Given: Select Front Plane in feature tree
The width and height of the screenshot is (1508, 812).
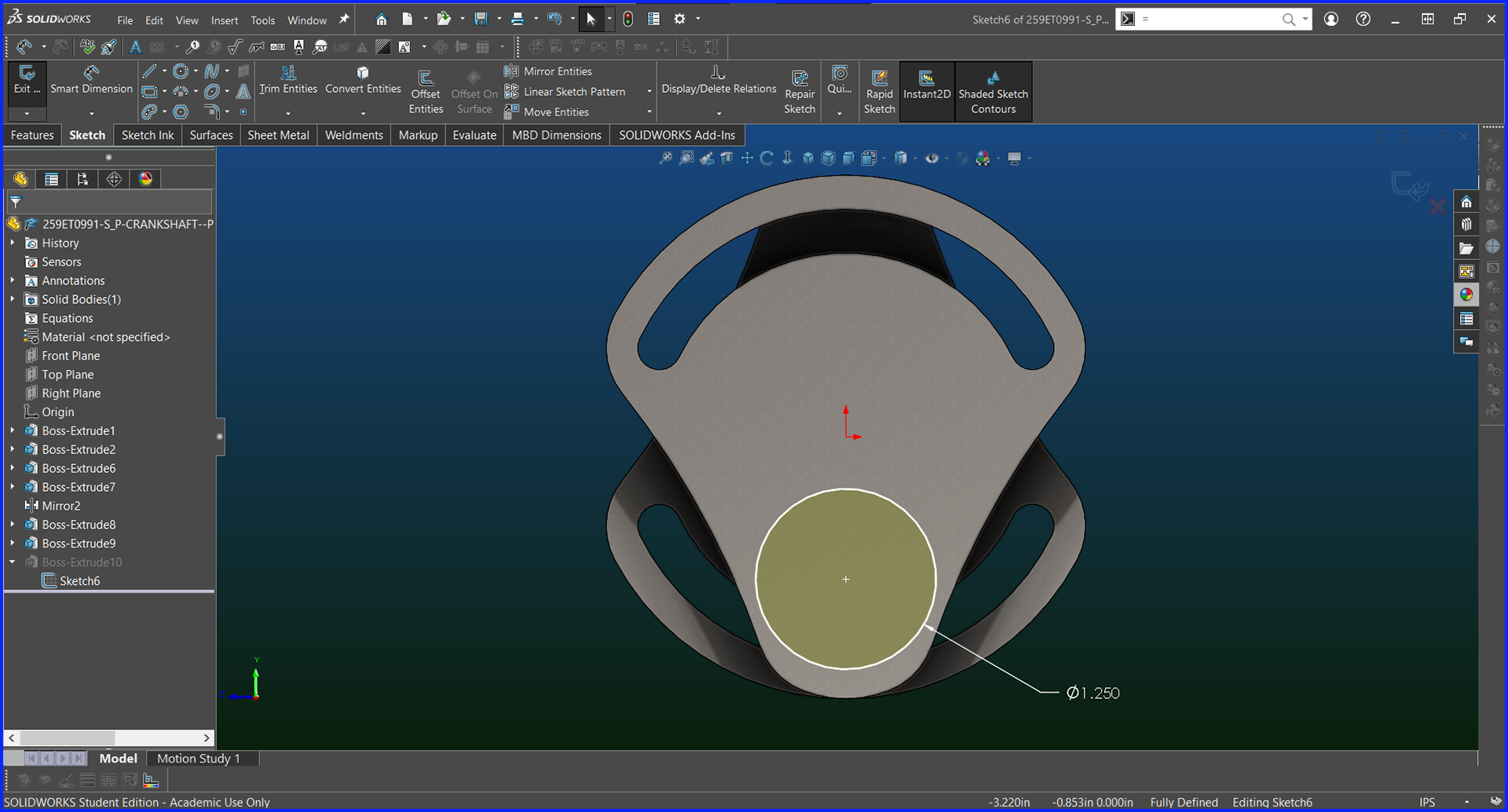Looking at the screenshot, I should pos(63,356).
